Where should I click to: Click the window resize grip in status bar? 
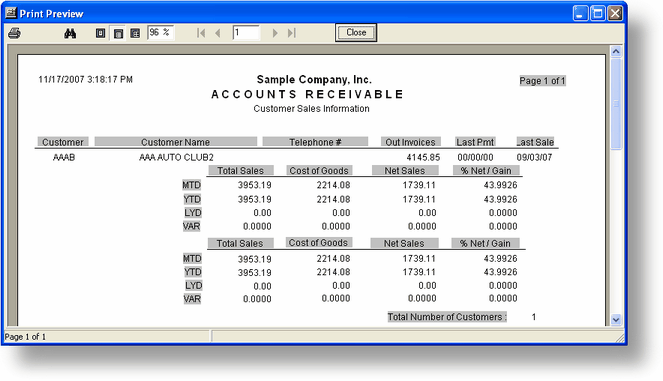[620, 337]
